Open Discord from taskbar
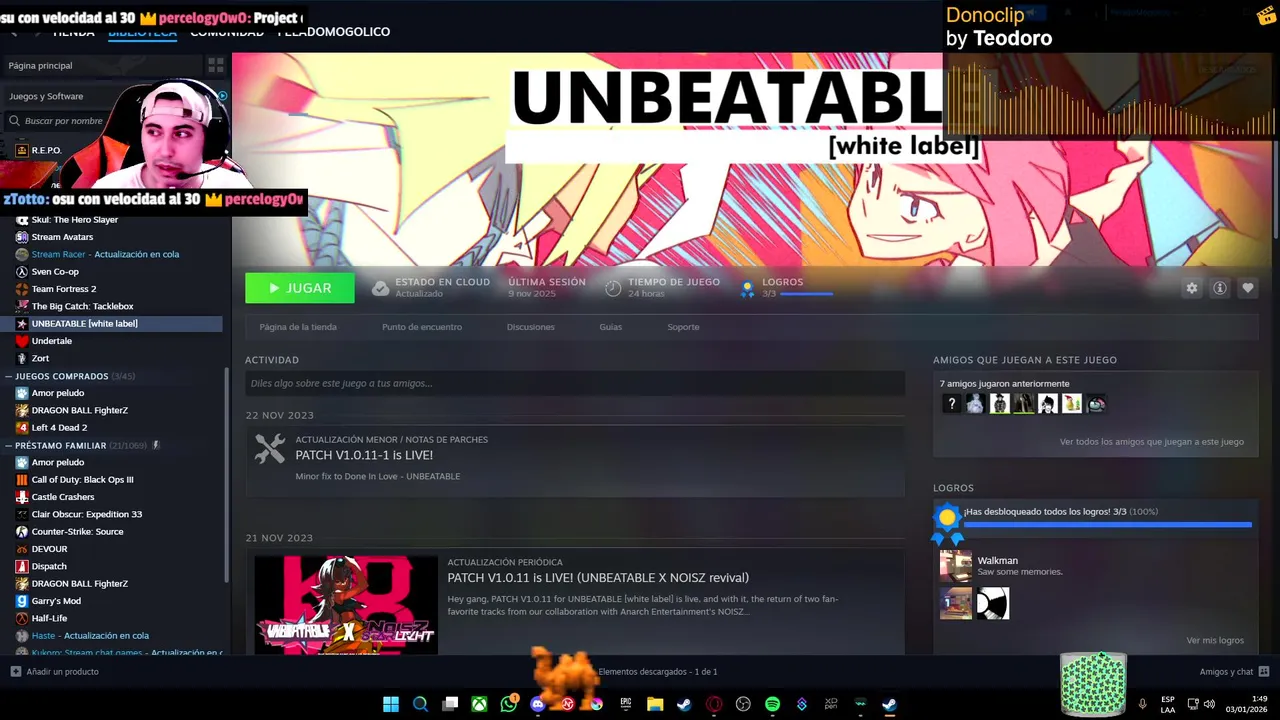Viewport: 1280px width, 720px height. (538, 704)
